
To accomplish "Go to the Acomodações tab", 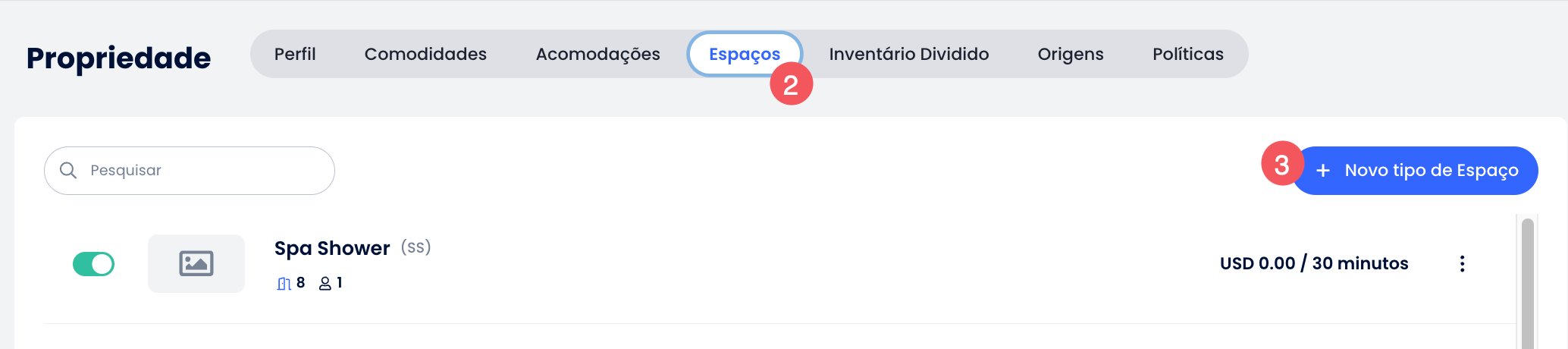I will click(x=597, y=54).
